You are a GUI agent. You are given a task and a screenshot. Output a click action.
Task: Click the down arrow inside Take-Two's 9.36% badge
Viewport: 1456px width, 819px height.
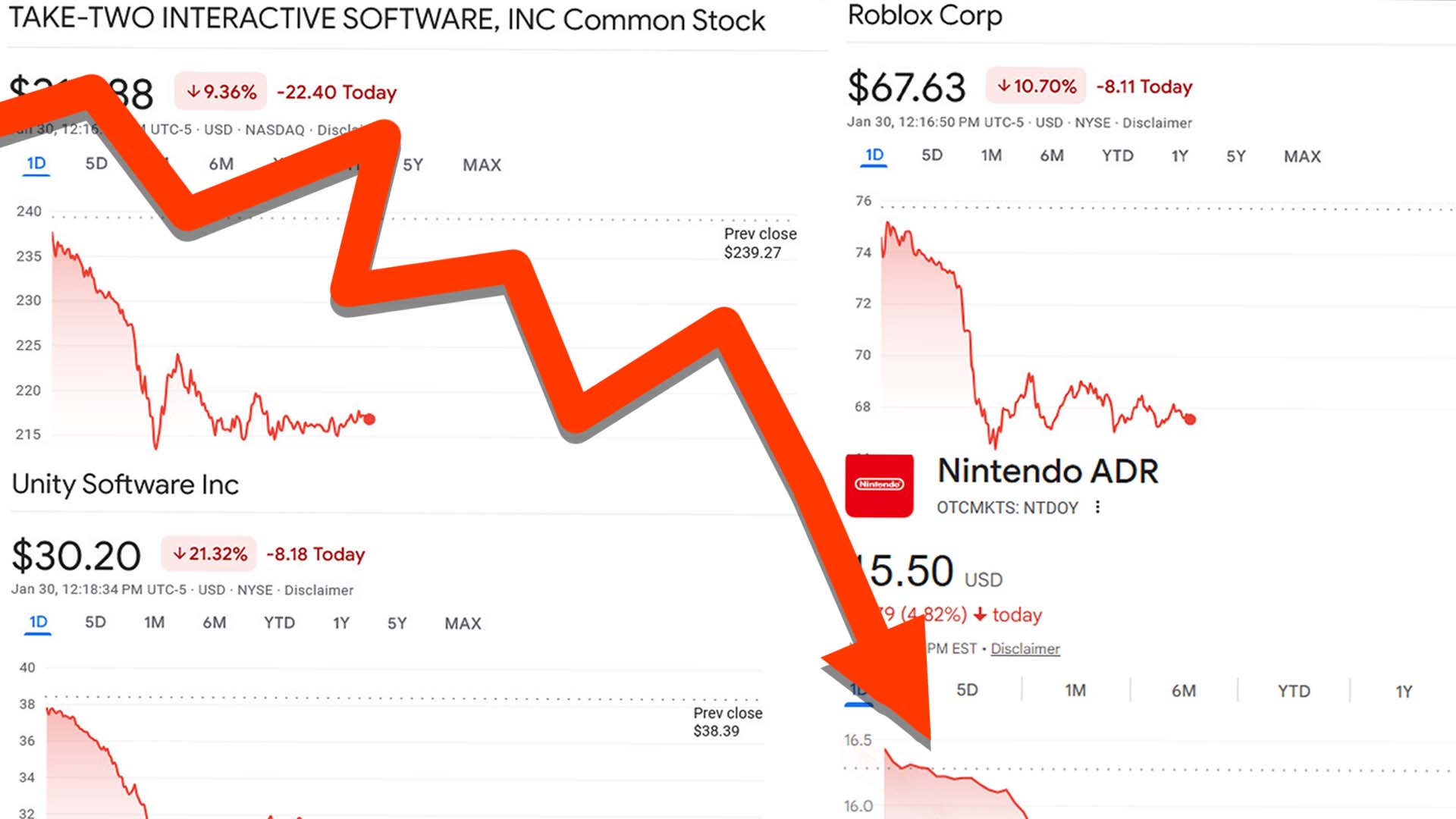(x=195, y=93)
